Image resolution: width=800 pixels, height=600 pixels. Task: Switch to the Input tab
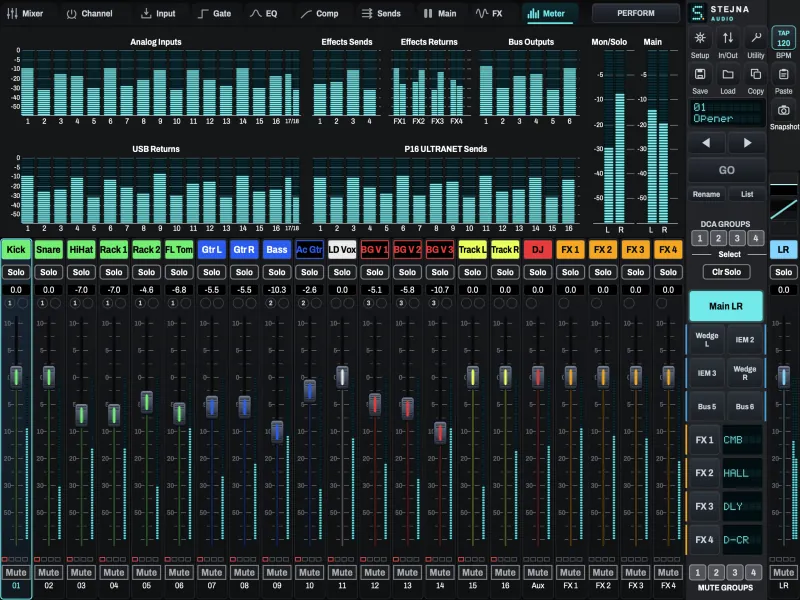158,13
